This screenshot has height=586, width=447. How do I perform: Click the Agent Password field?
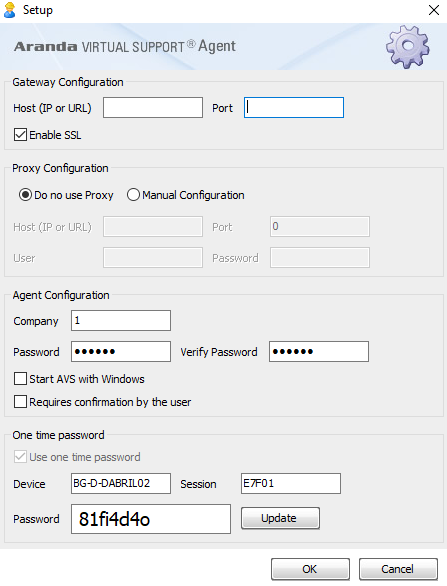coord(121,351)
